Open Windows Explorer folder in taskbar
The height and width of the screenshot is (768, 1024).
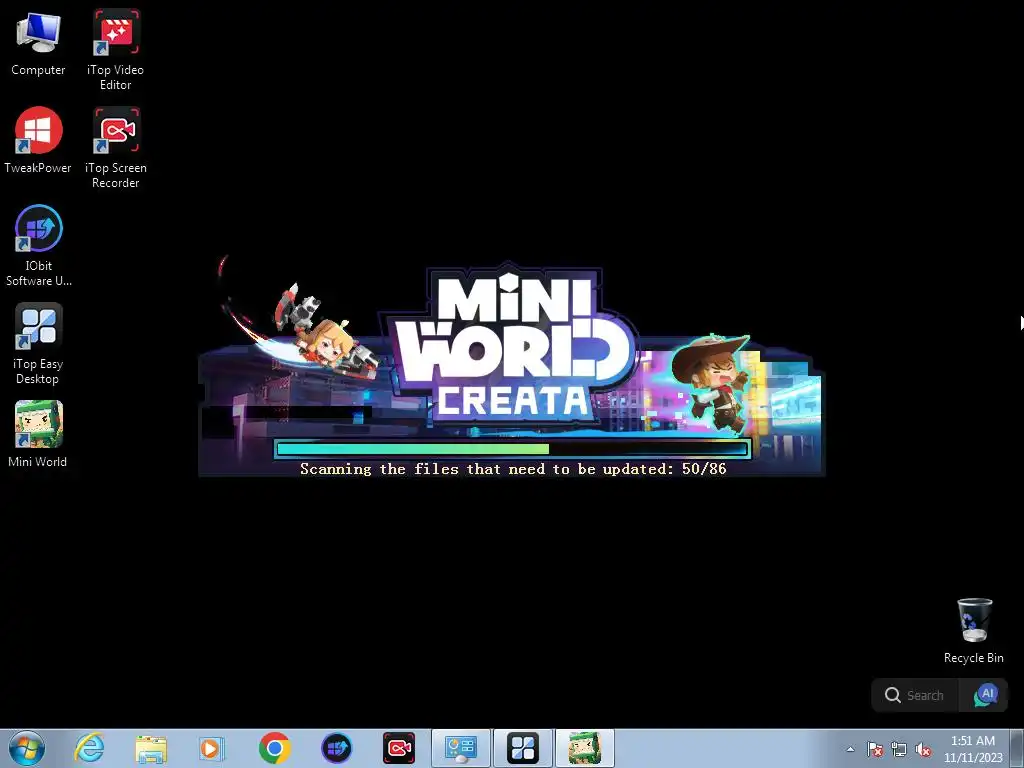pos(151,748)
